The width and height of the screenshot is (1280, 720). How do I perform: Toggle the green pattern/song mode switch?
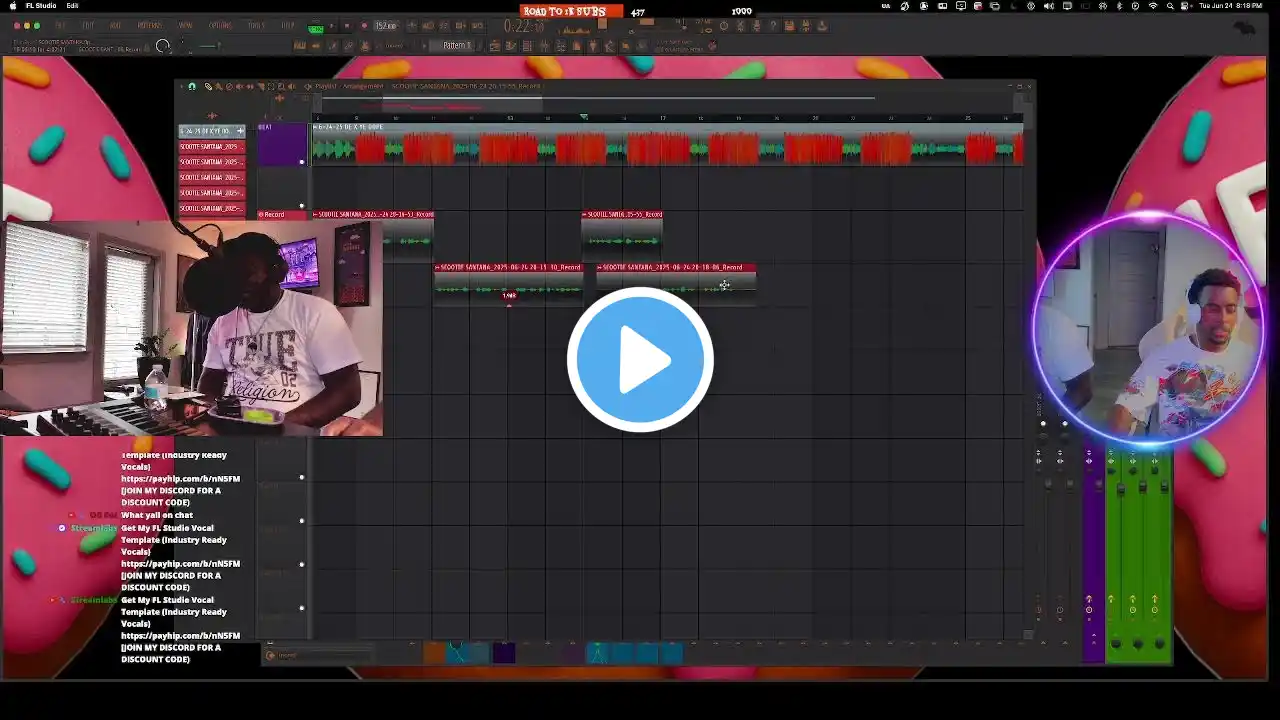pyautogui.click(x=316, y=29)
